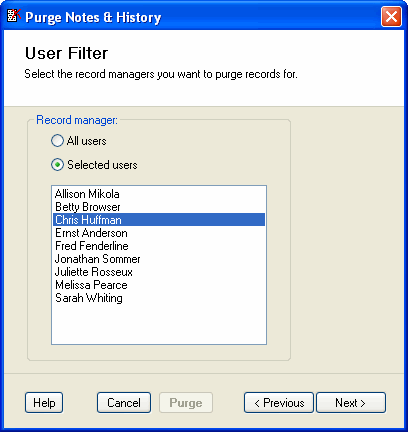Viewport: 408px width, 432px height.
Task: Select Melissa Pearce in the list
Action: click(x=159, y=285)
